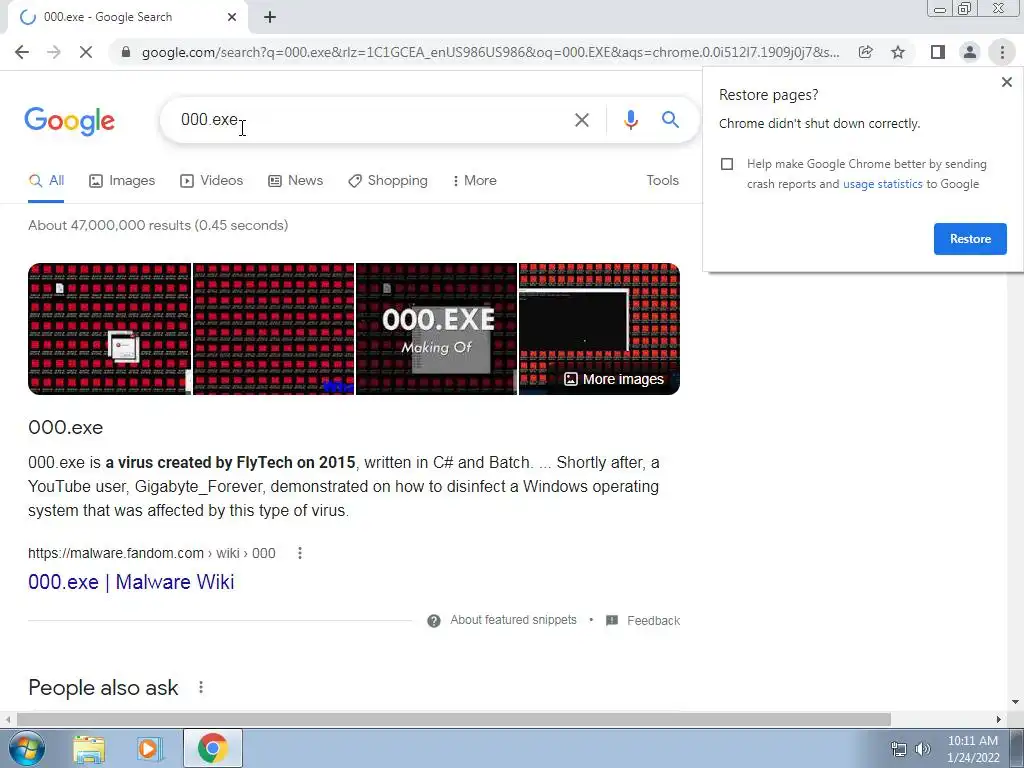Click malware.fandom.com breadcrumb URL
1024x768 pixels.
coord(152,553)
